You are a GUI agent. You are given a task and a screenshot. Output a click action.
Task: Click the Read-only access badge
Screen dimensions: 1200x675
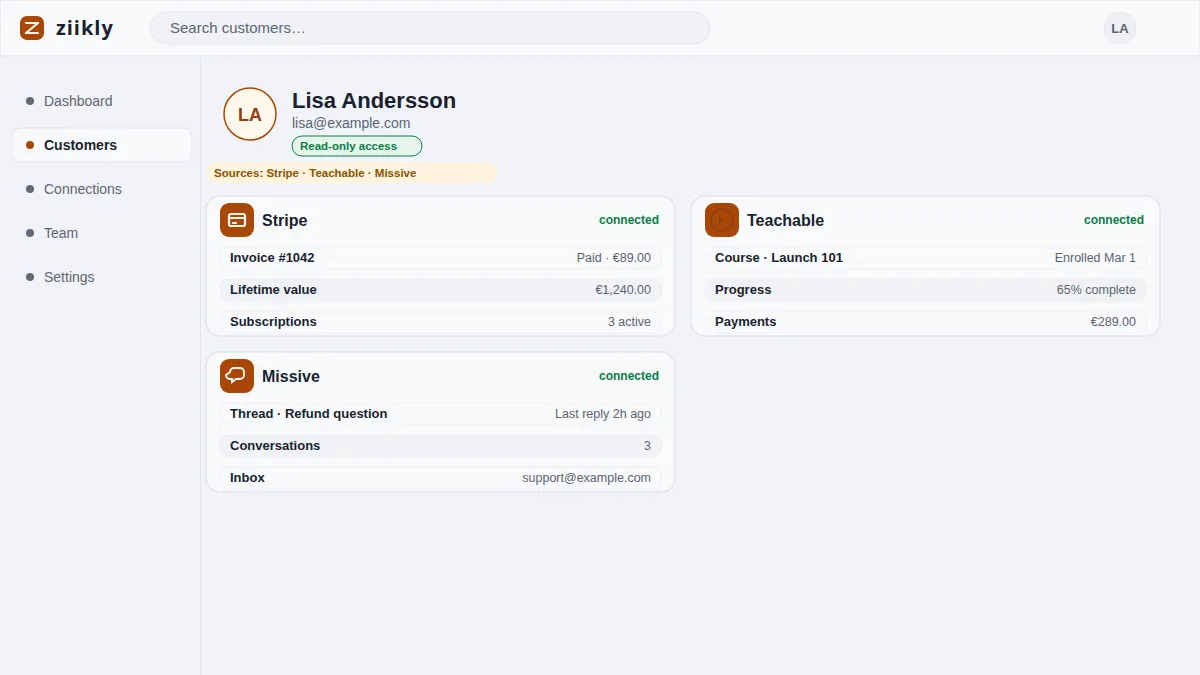point(357,146)
